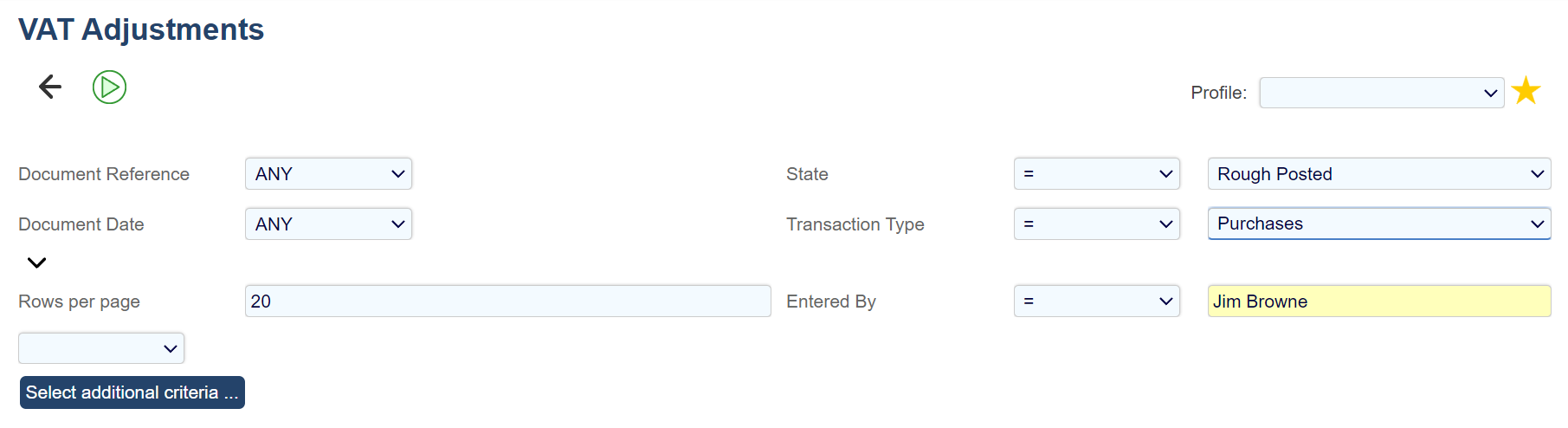Click the back arrow icon
1568x428 pixels.
(50, 87)
